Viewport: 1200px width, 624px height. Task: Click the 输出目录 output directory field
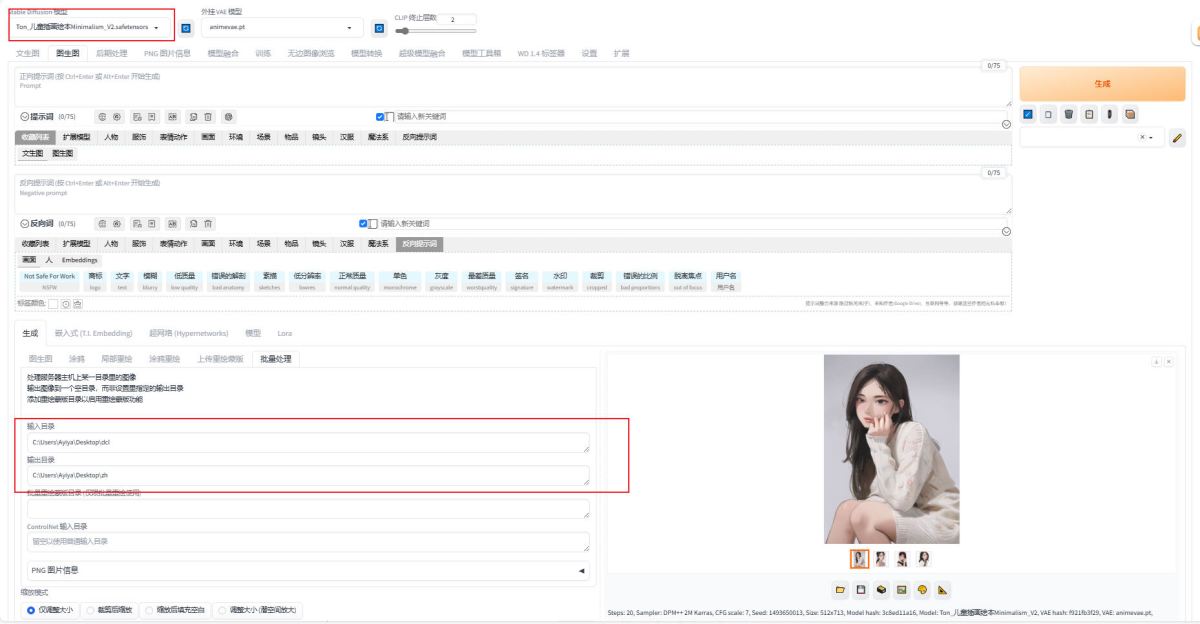pyautogui.click(x=308, y=475)
